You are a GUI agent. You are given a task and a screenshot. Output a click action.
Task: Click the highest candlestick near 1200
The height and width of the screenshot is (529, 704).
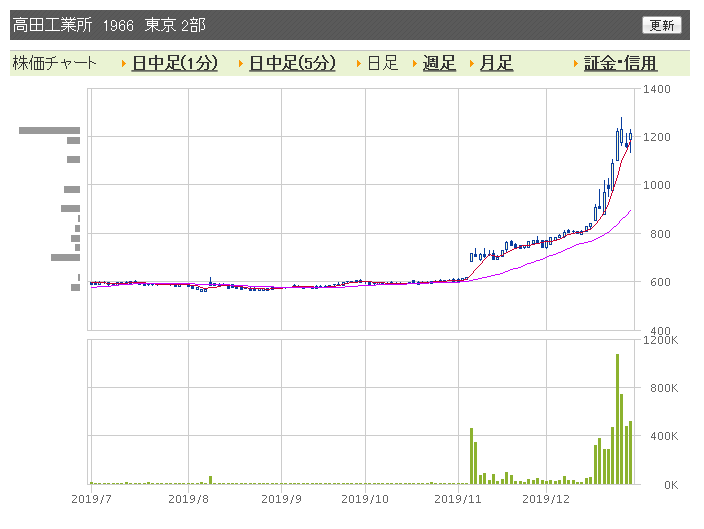(621, 131)
